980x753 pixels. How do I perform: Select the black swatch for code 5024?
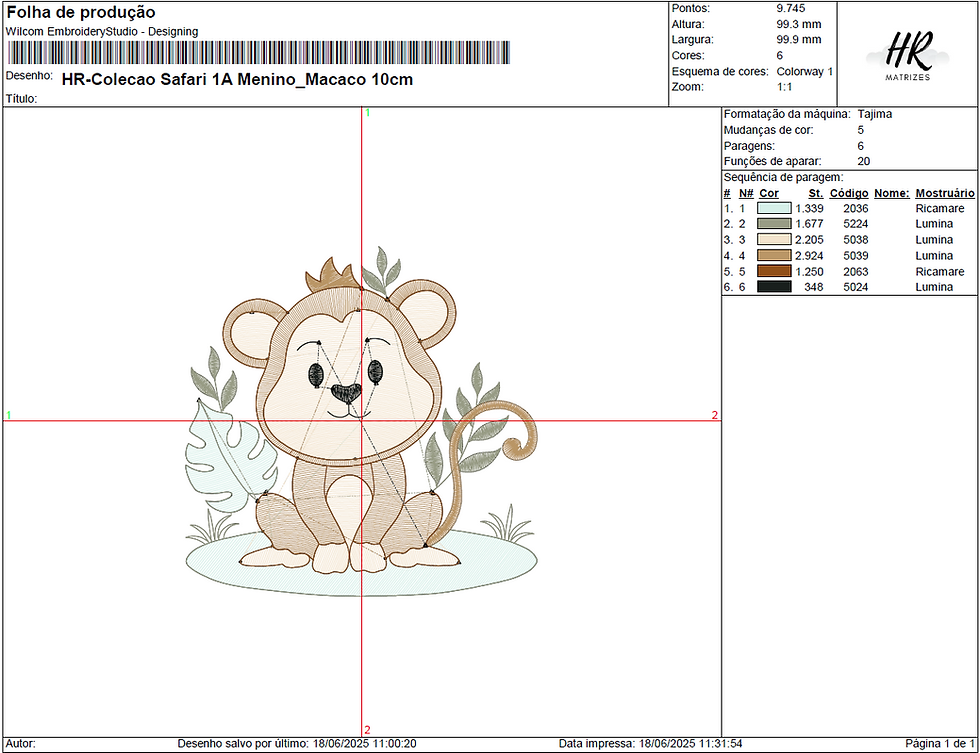(774, 287)
